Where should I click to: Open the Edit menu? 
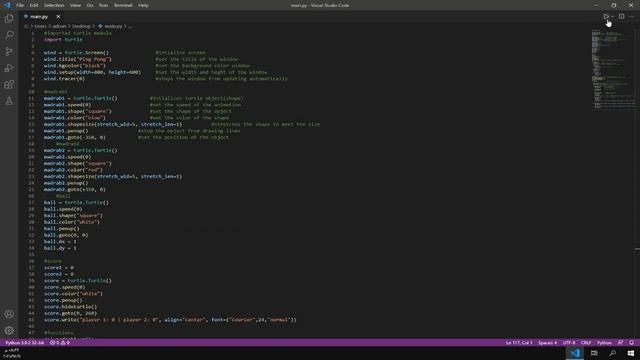coord(34,5)
